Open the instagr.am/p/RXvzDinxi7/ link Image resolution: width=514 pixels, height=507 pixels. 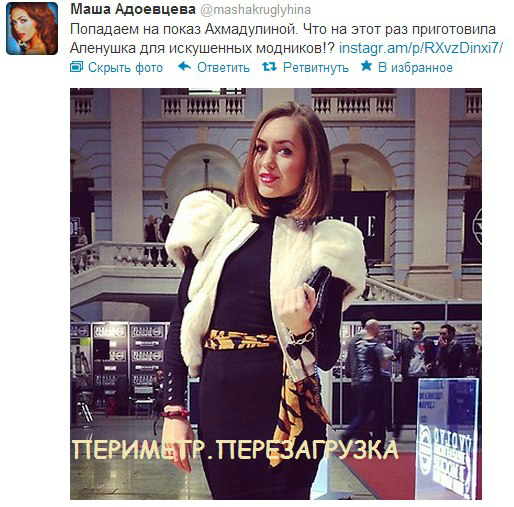[x=421, y=48]
